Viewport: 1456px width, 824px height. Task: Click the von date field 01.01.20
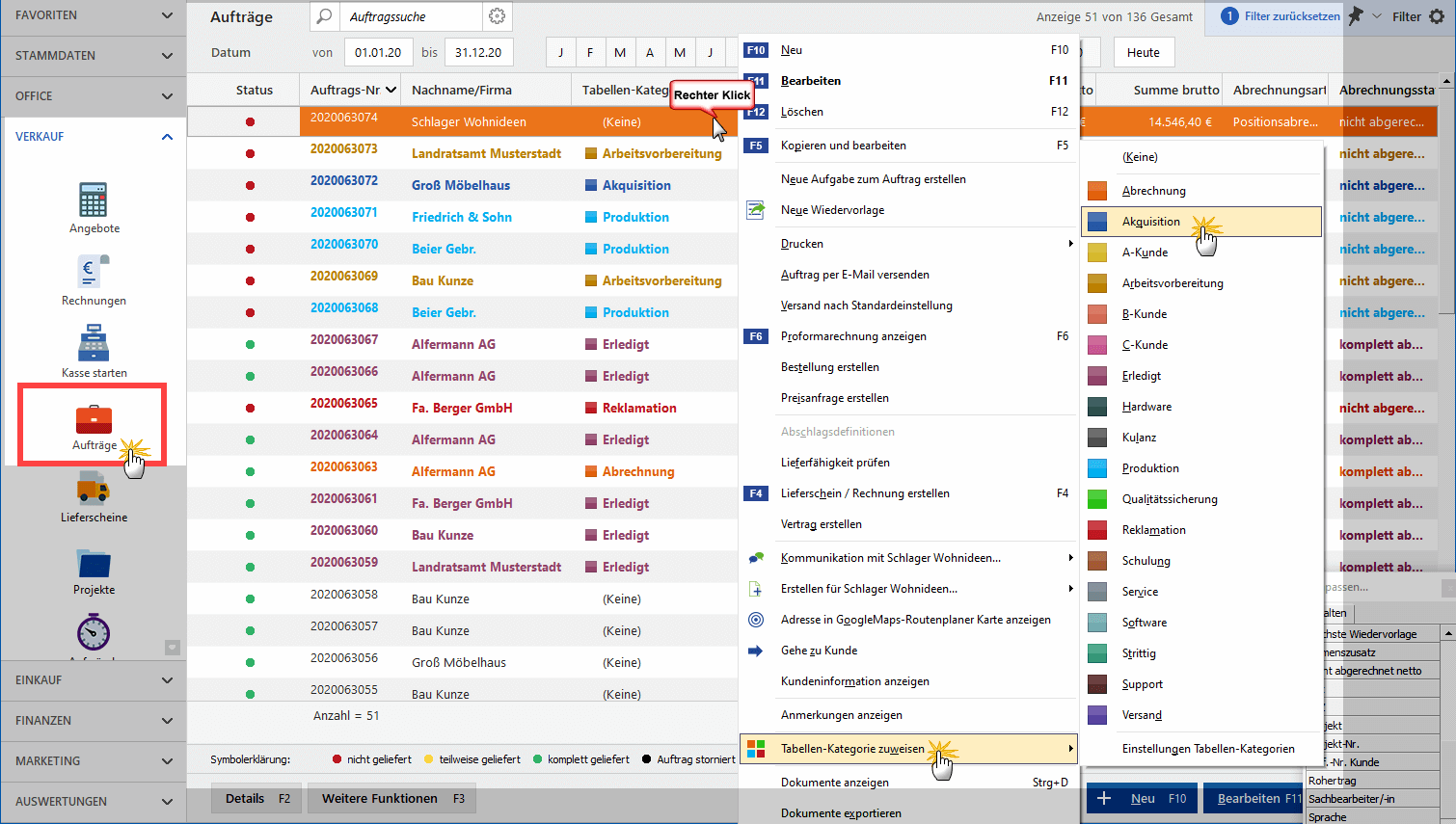(x=378, y=53)
